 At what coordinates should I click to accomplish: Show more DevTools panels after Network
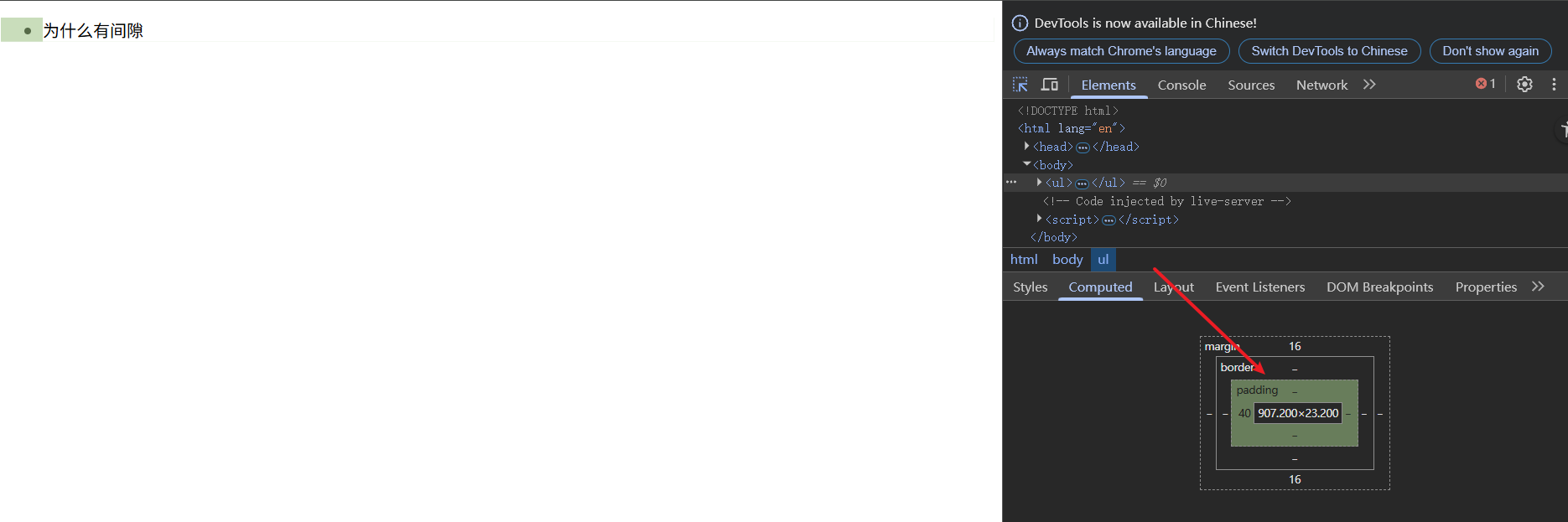1369,85
